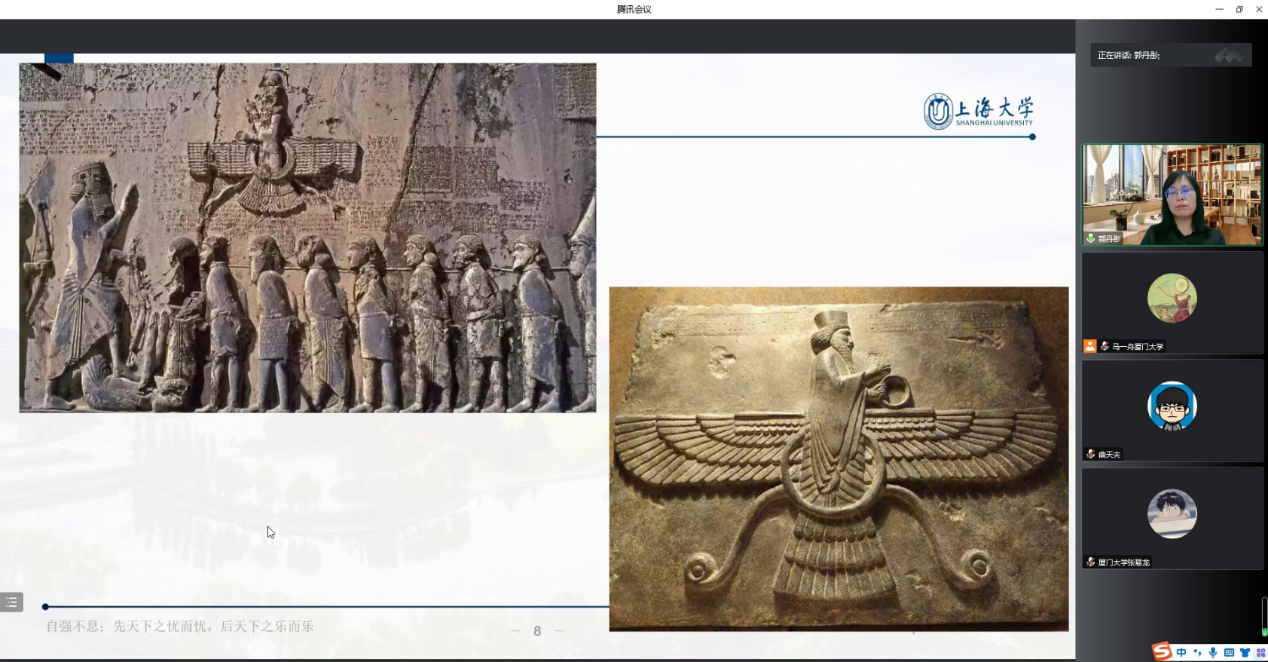The image size is (1268, 662).
Task: Click the 正在讲话 speaker status bar
Action: point(1170,55)
